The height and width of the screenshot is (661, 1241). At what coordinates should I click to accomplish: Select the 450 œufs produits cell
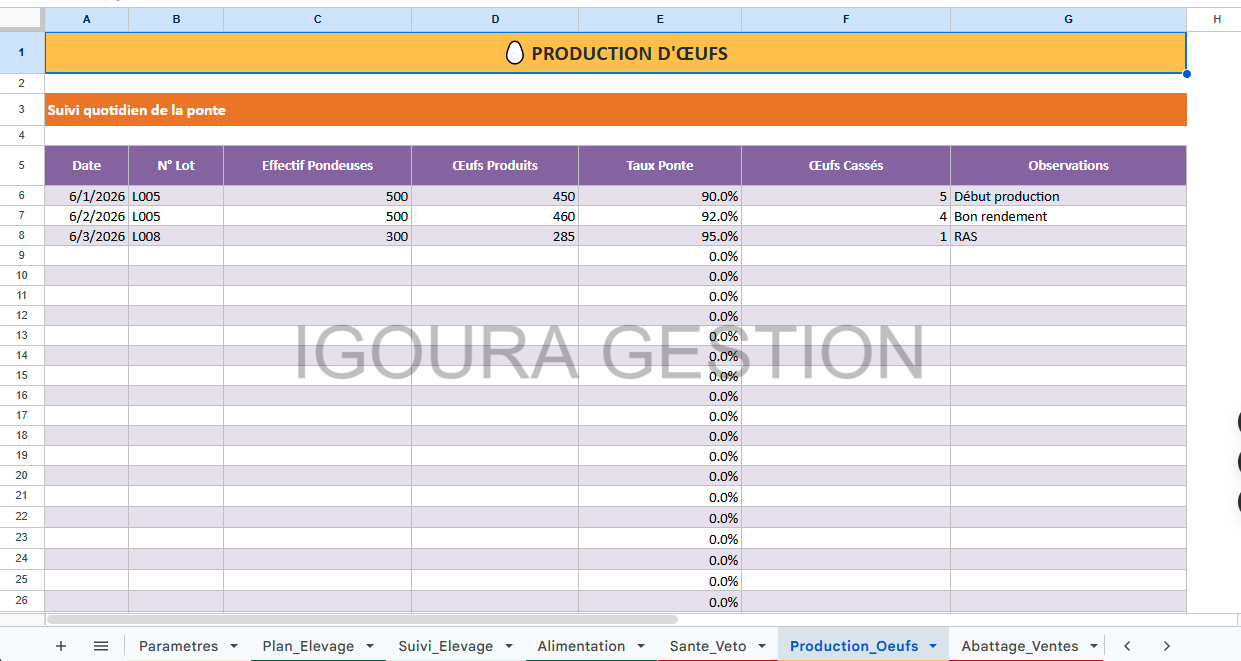[x=495, y=196]
